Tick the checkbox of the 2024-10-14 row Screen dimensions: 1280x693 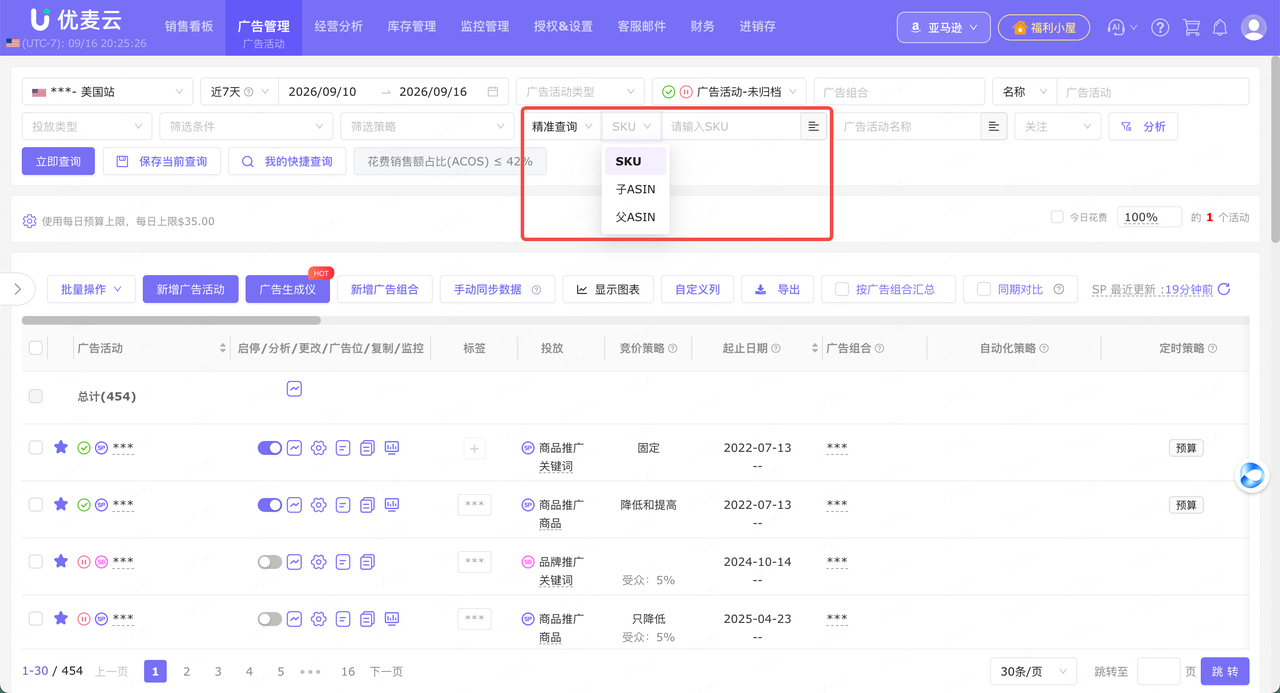[x=36, y=562]
